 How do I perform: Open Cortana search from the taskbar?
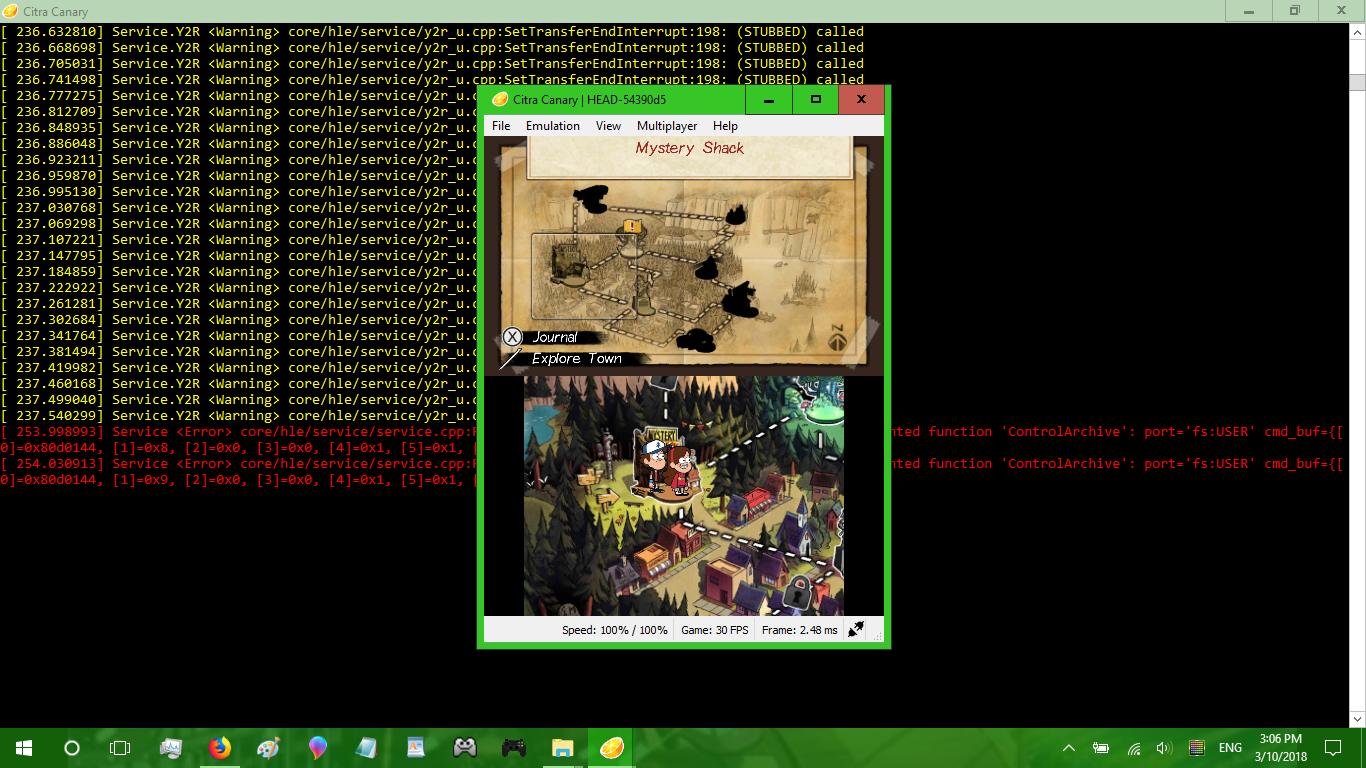(72, 748)
